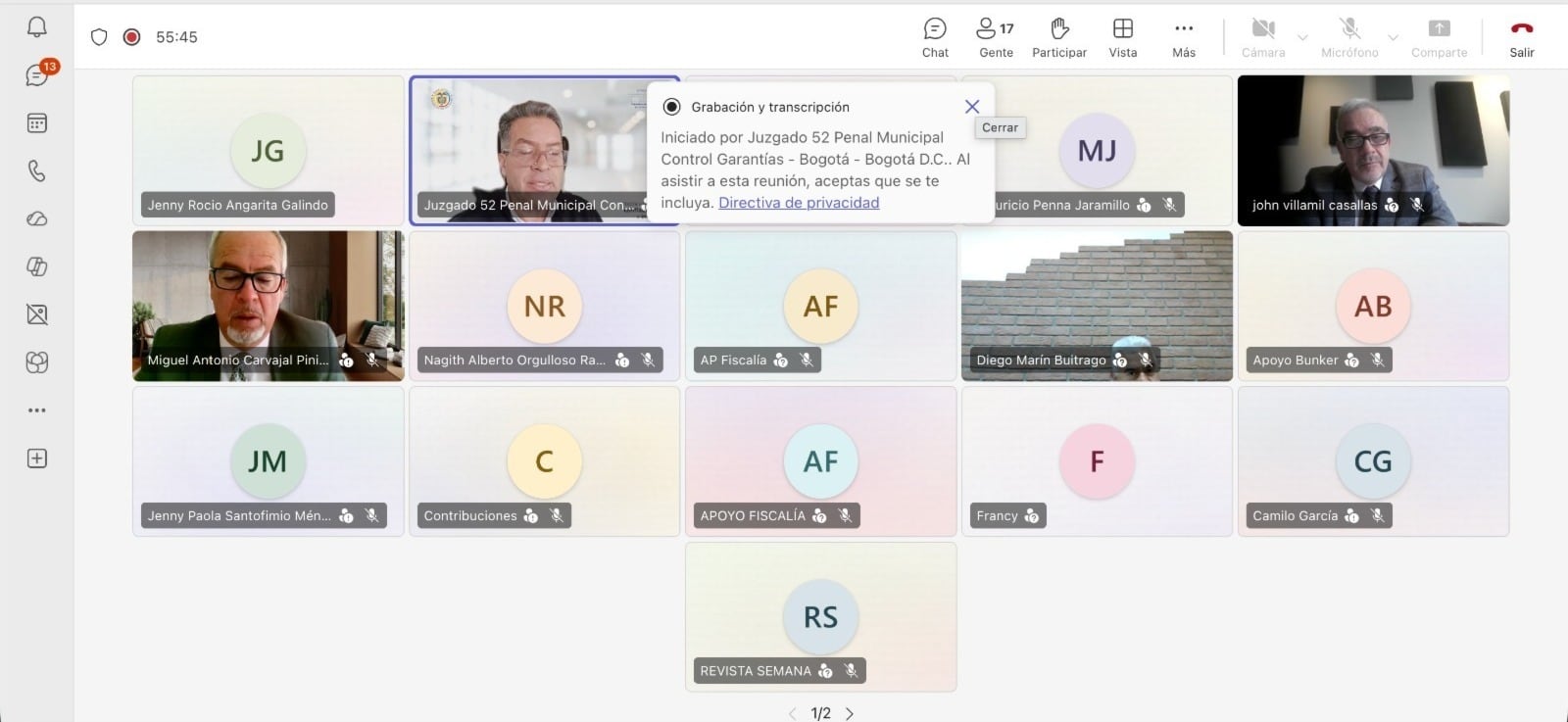Click the red recording indicator icon
Screen dimensions: 1568x722
pos(131,37)
